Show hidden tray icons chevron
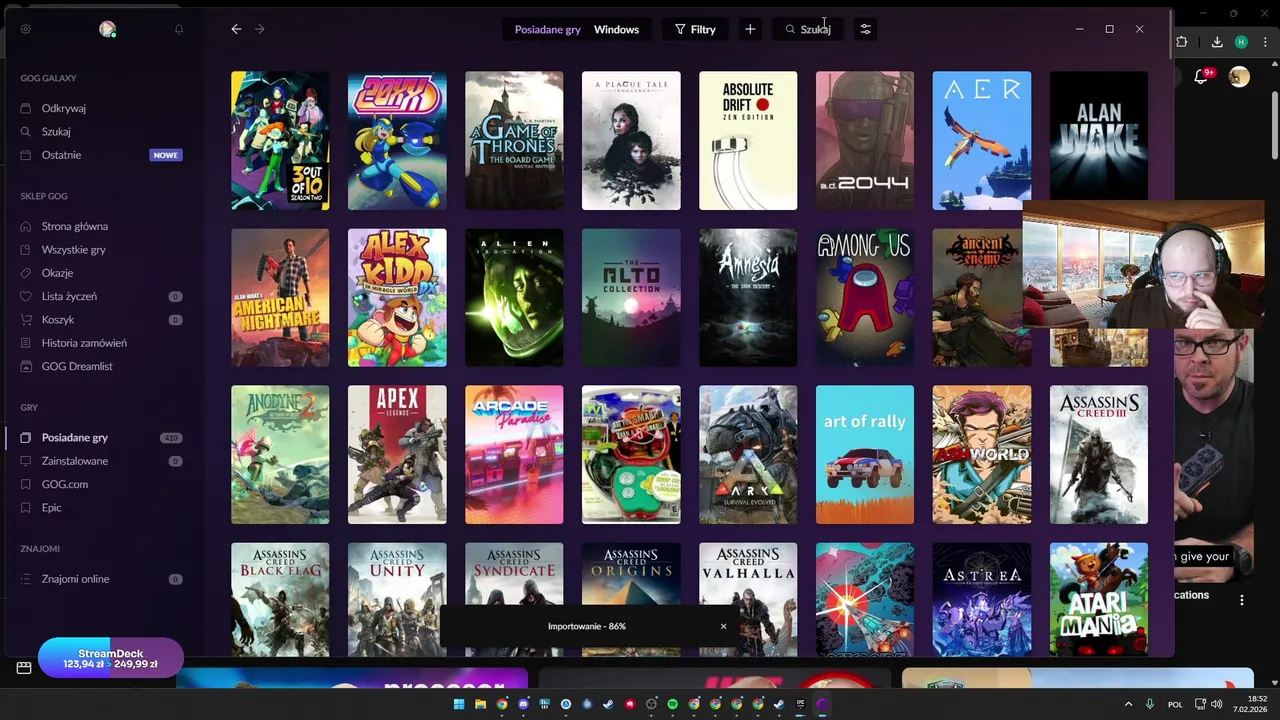 tap(1128, 704)
